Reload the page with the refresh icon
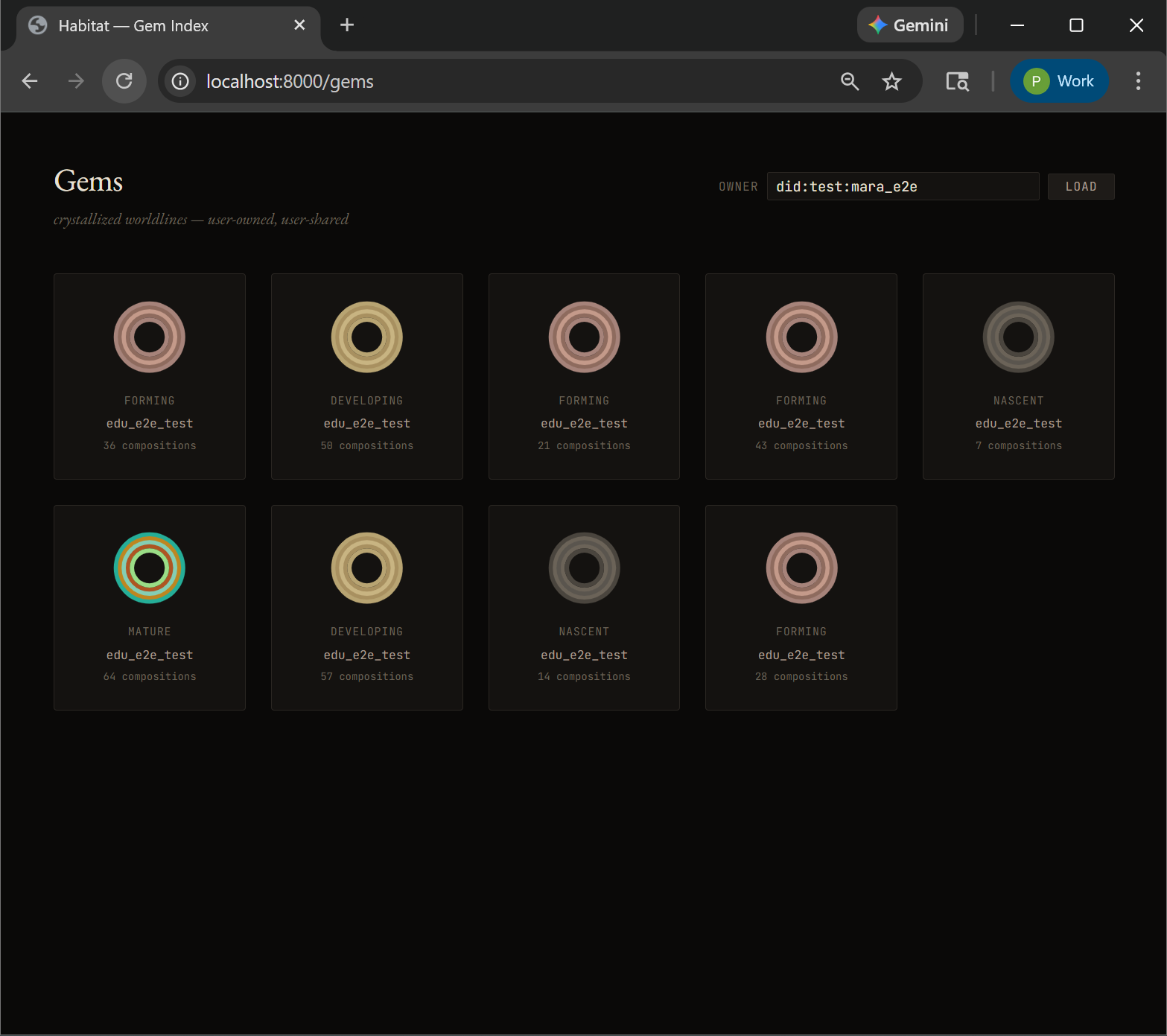This screenshot has height=1036, width=1167. pos(124,81)
